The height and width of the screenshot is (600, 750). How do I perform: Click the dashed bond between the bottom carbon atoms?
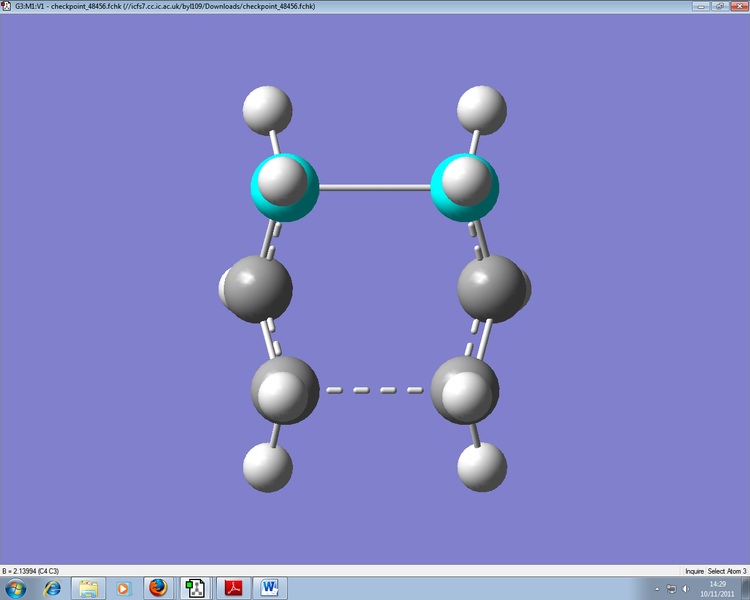pyautogui.click(x=375, y=390)
